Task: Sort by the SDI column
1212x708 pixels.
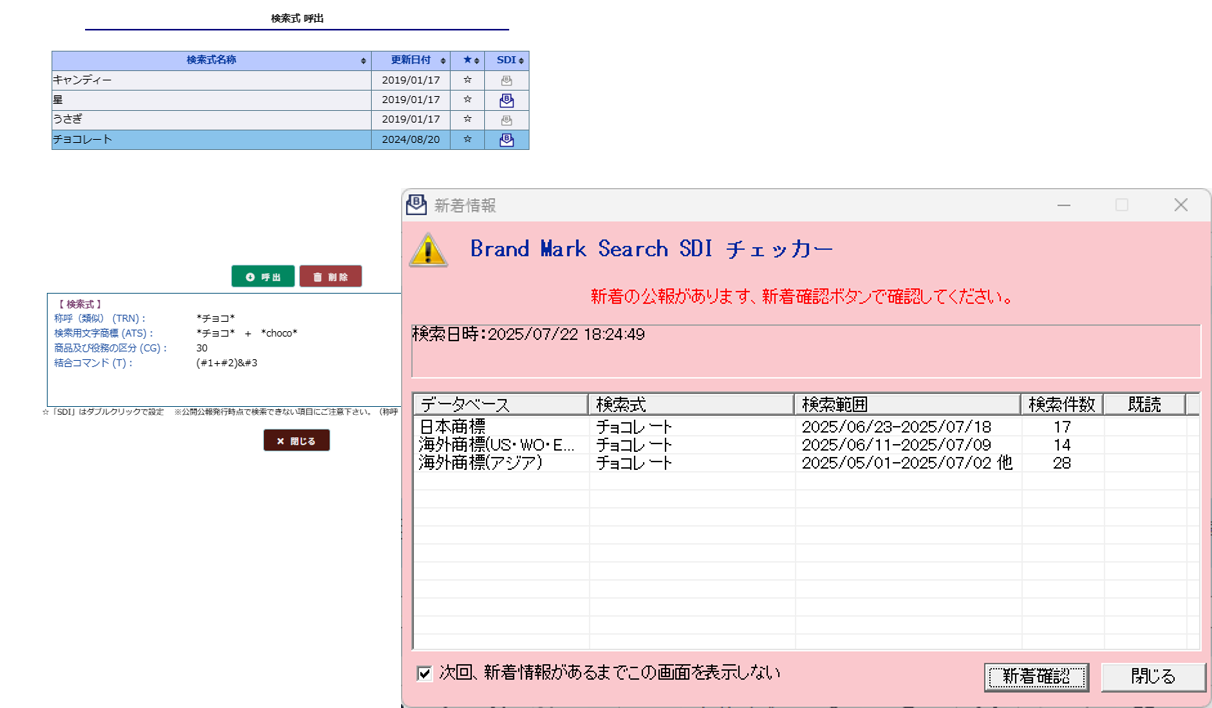Action: click(x=507, y=61)
